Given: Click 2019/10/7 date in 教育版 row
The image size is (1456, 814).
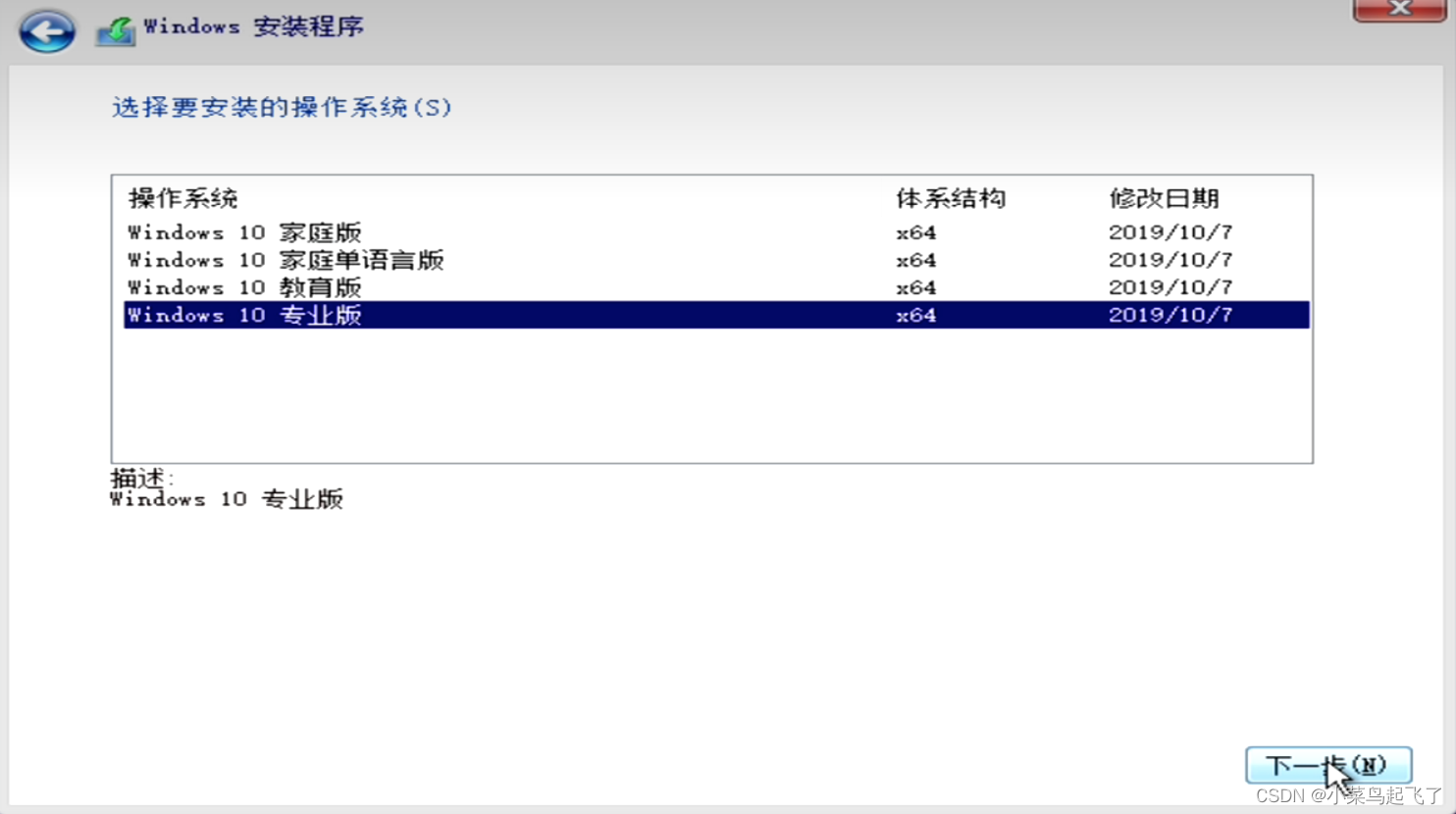Looking at the screenshot, I should 1170,287.
